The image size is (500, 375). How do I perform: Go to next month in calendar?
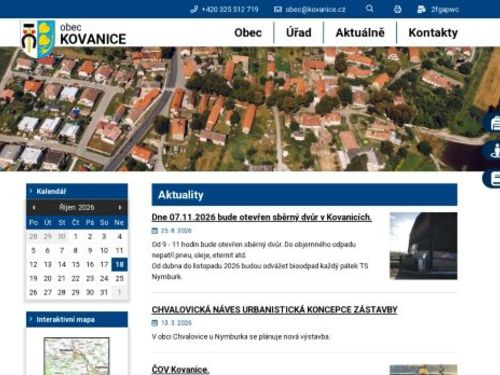pos(120,207)
